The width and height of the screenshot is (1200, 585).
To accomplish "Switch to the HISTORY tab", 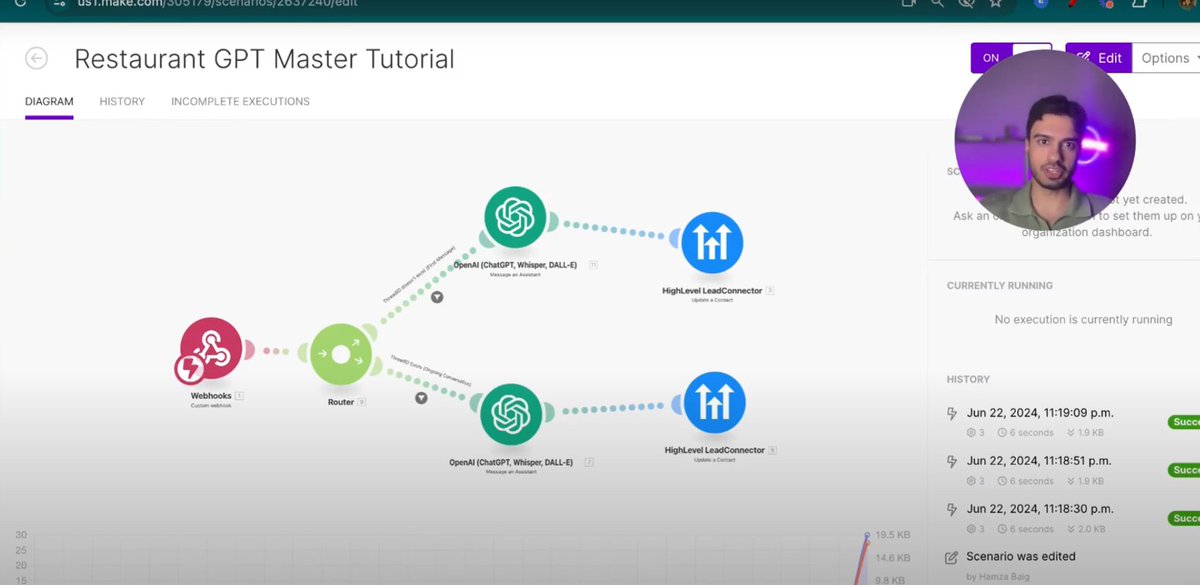I will [x=122, y=102].
